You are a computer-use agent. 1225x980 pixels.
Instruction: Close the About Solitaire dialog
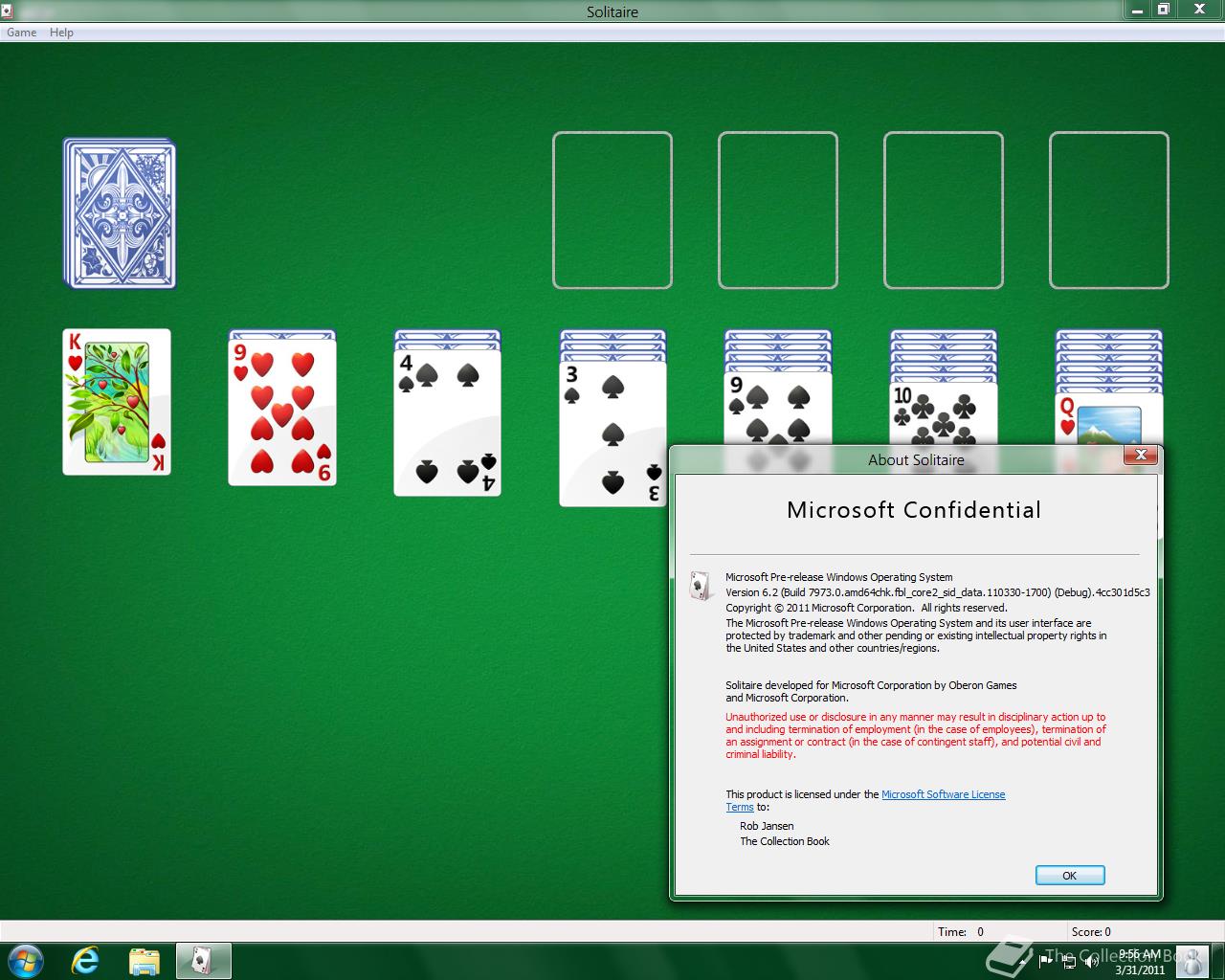click(x=1140, y=456)
